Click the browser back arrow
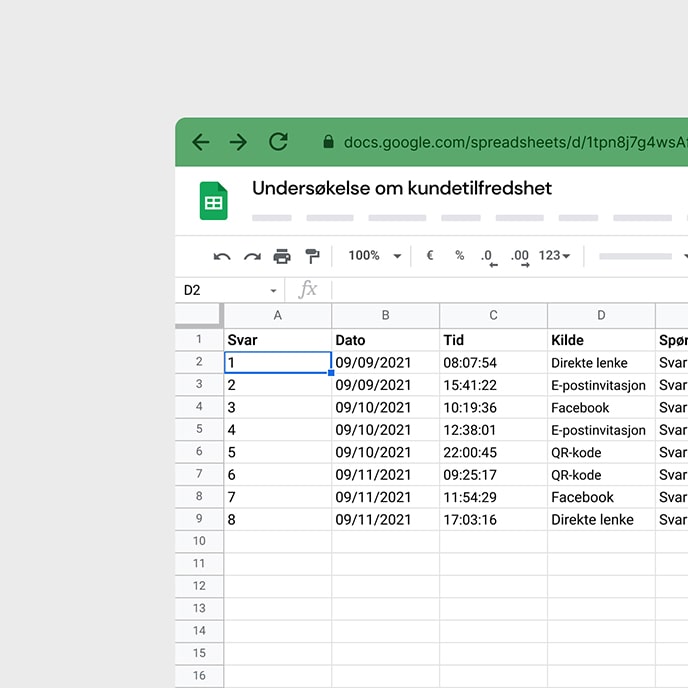The height and width of the screenshot is (688, 688). [x=201, y=142]
